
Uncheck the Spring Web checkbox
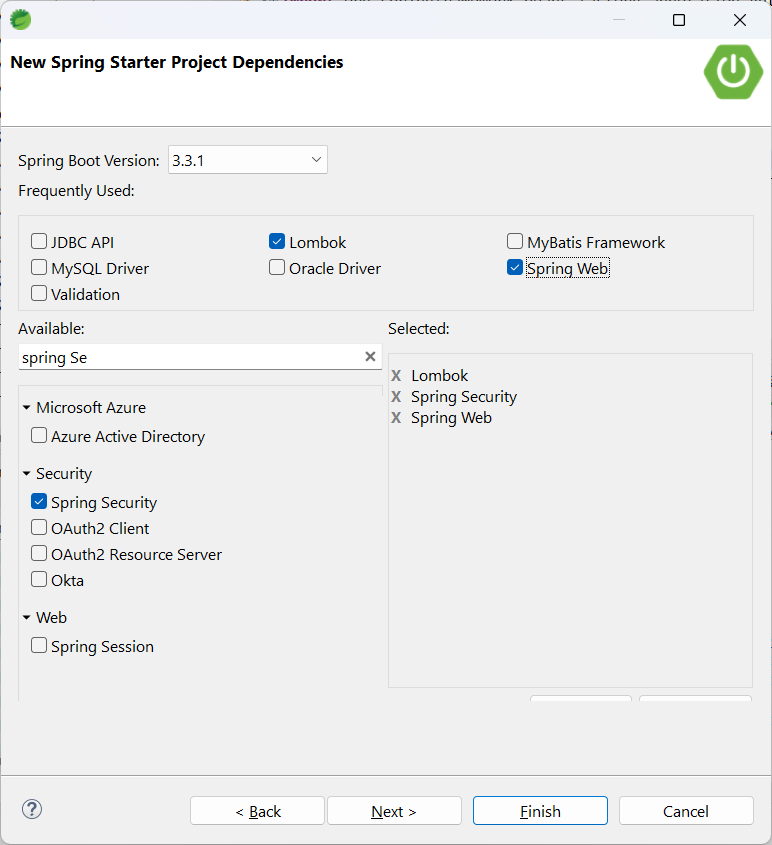515,267
